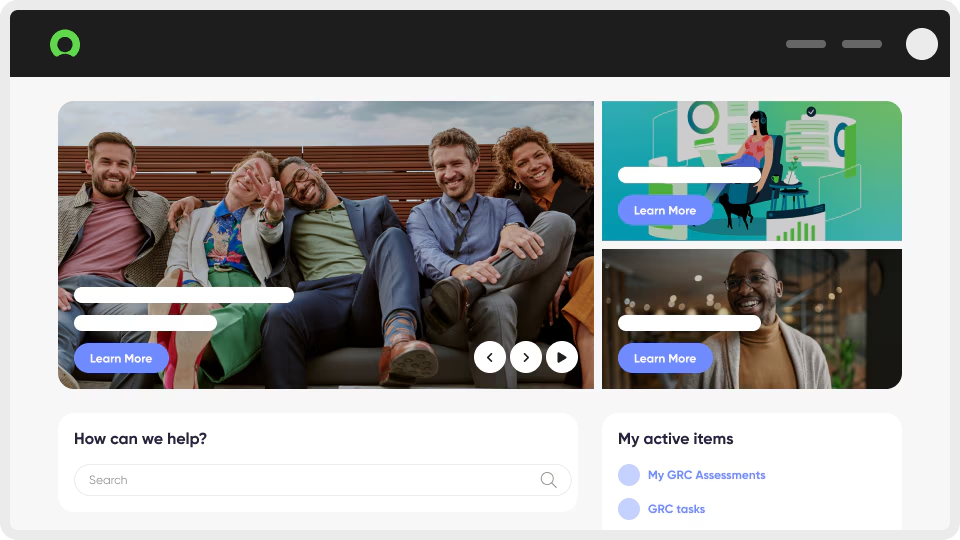Screen dimensions: 960x540
Task: Click the Search input field
Action: click(323, 480)
